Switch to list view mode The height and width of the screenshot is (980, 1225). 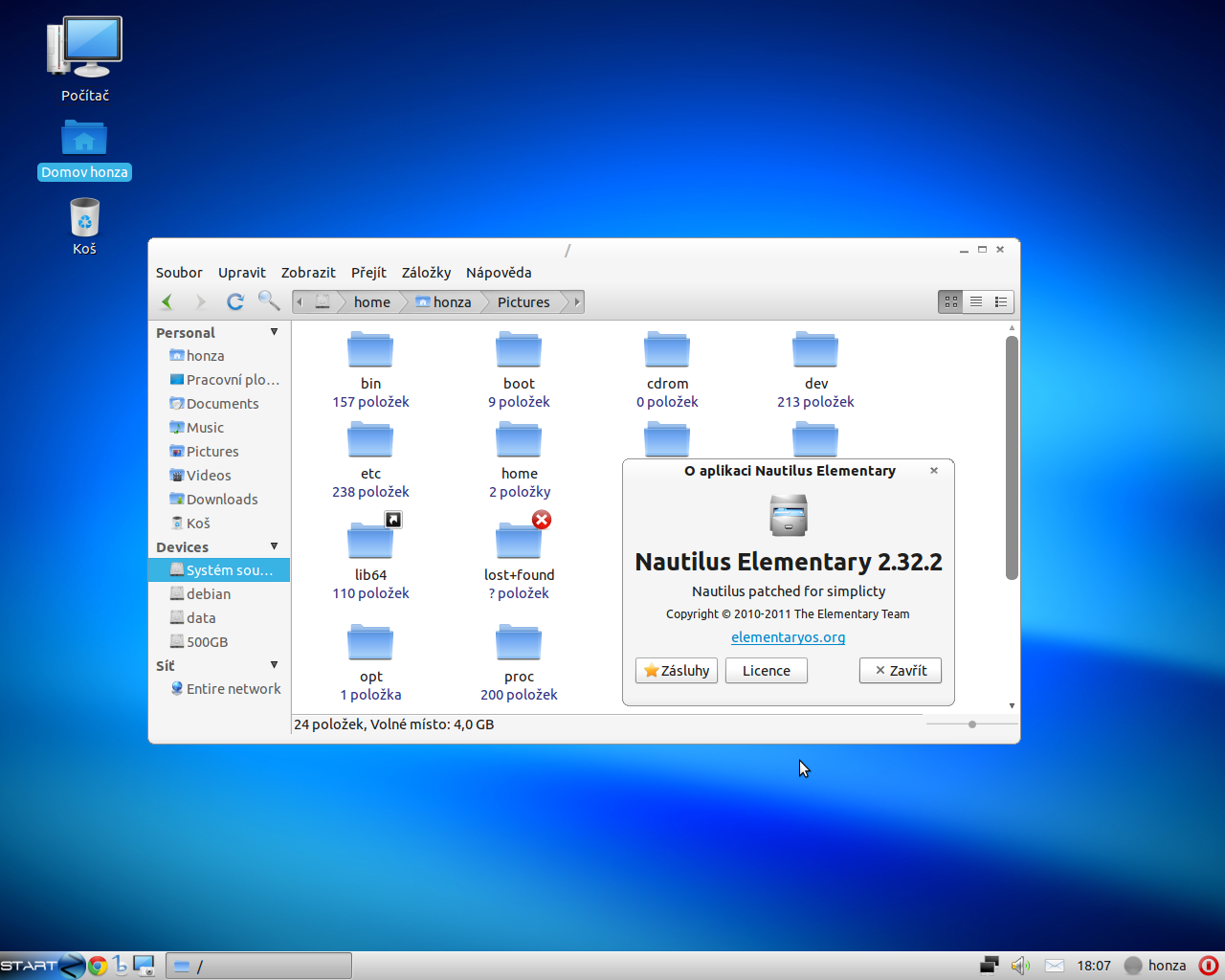(976, 301)
